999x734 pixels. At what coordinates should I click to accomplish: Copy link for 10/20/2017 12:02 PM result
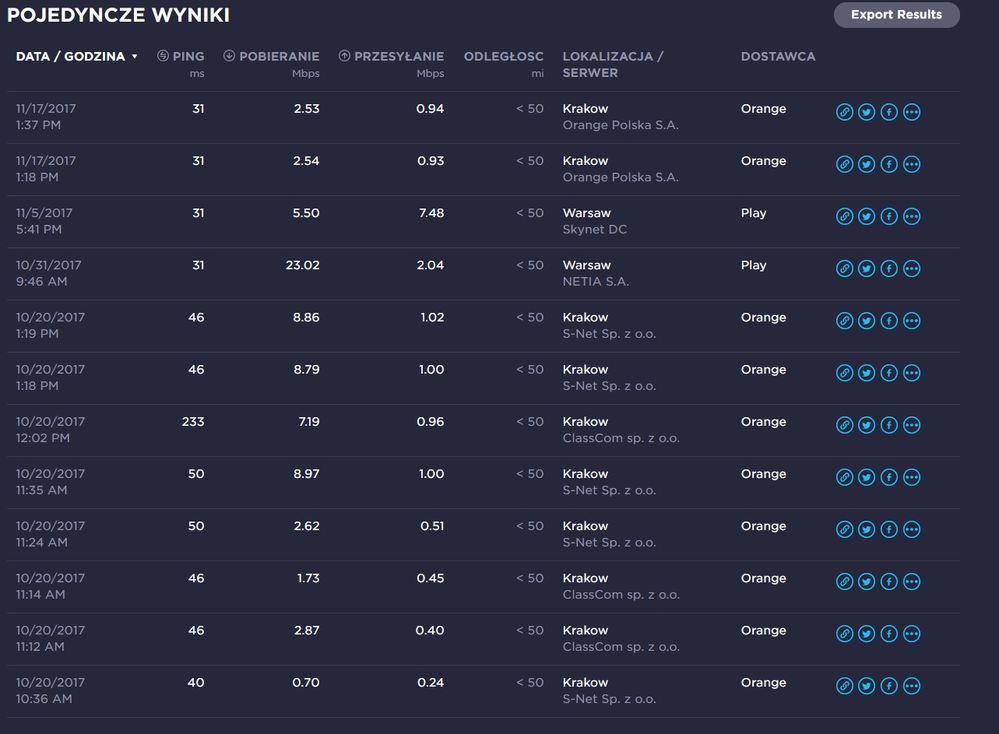pos(844,426)
